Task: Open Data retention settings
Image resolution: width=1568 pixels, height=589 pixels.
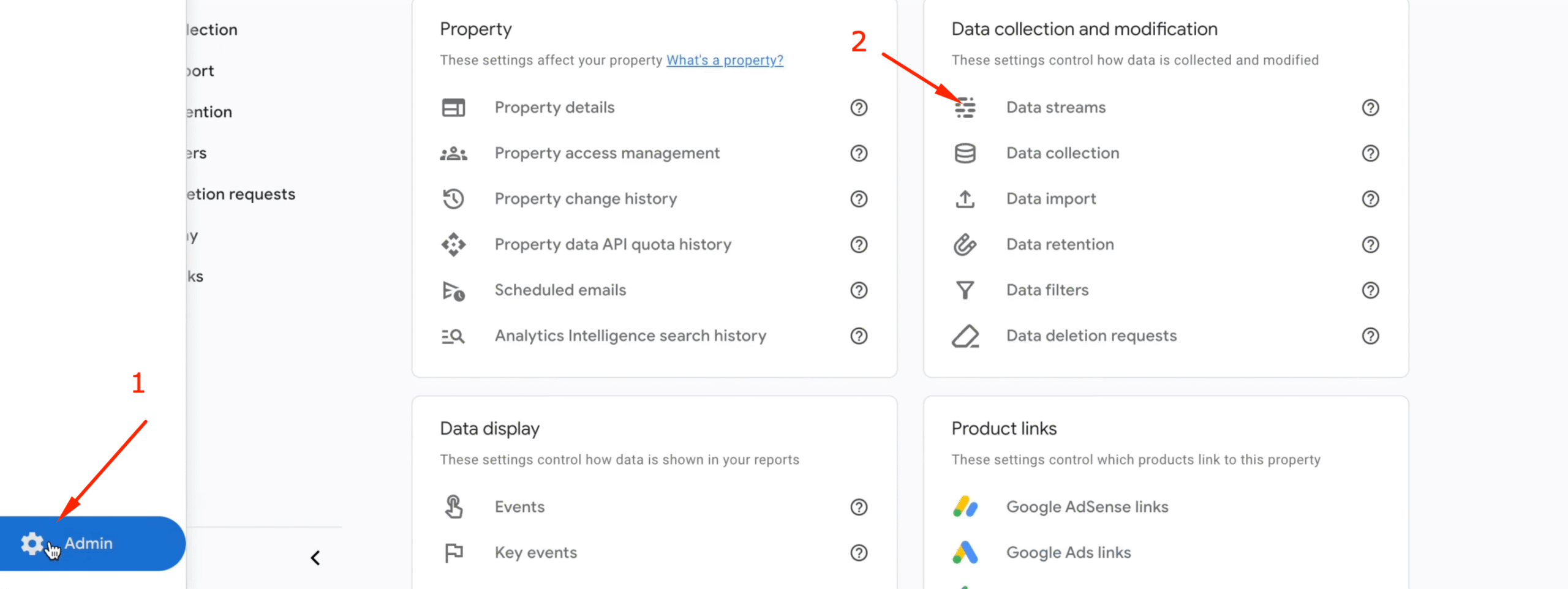Action: (x=1060, y=244)
